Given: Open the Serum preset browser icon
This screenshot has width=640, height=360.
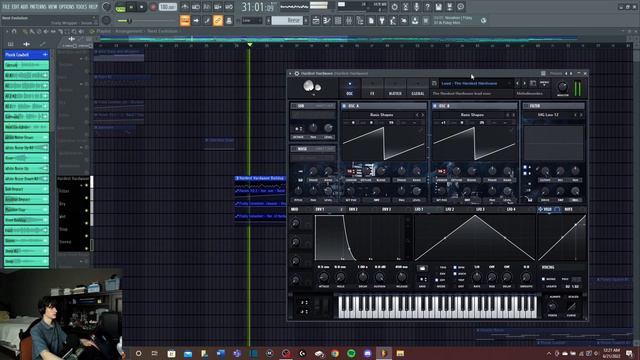Looking at the screenshot, I should pyautogui.click(x=533, y=84).
